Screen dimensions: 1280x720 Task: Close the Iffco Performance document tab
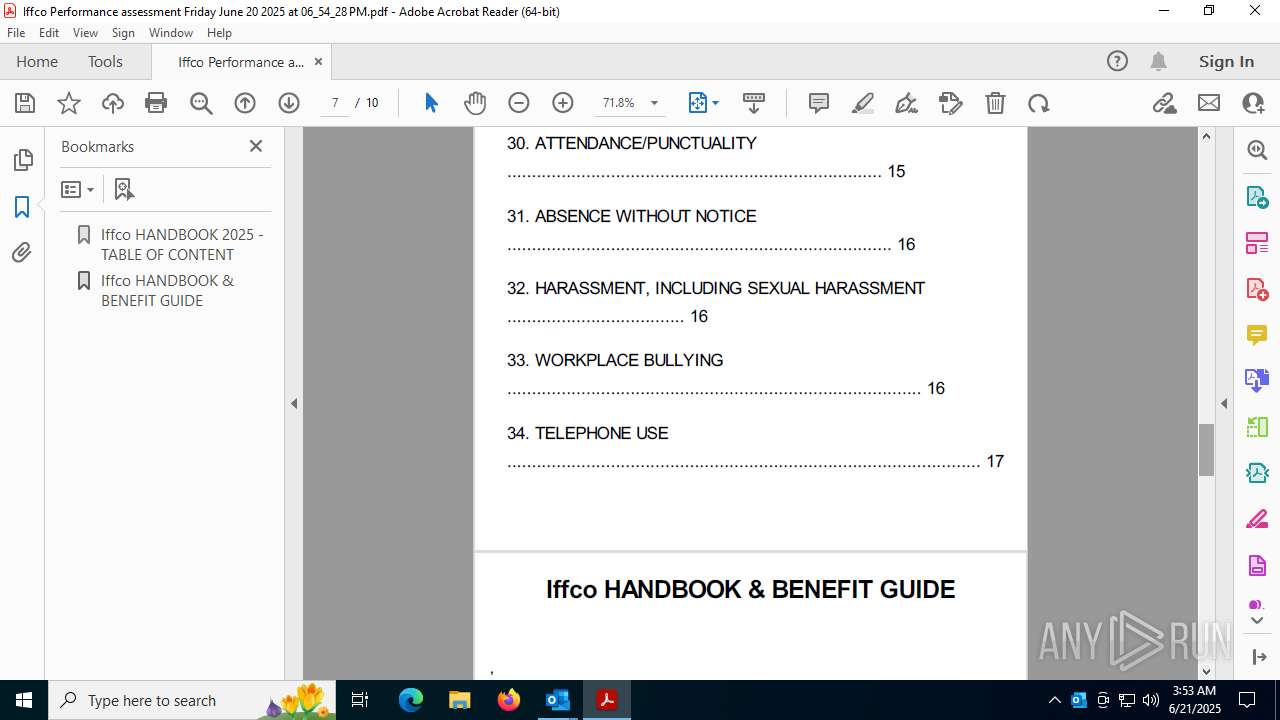(318, 61)
